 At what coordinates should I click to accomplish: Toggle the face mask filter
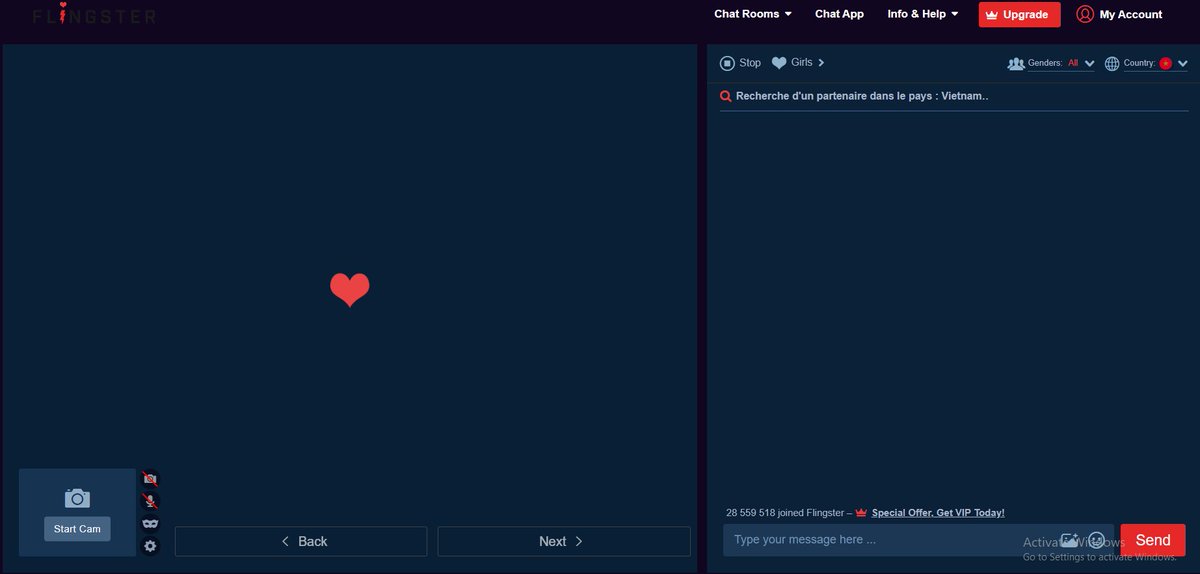coord(150,523)
